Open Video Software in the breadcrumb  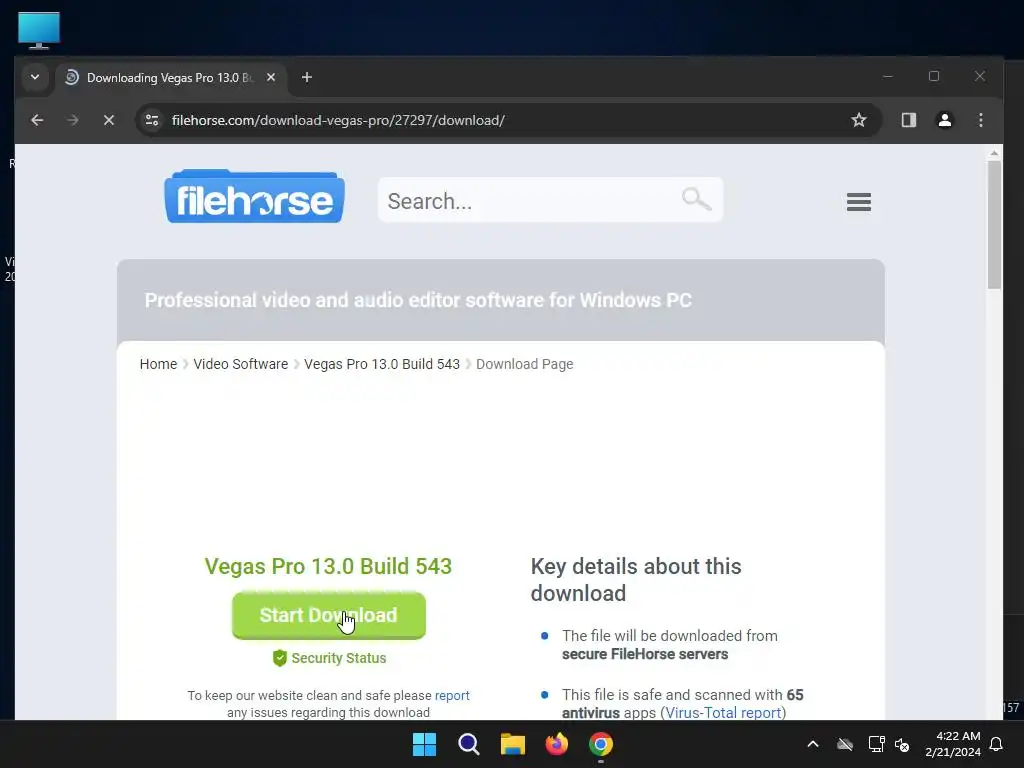[240, 364]
